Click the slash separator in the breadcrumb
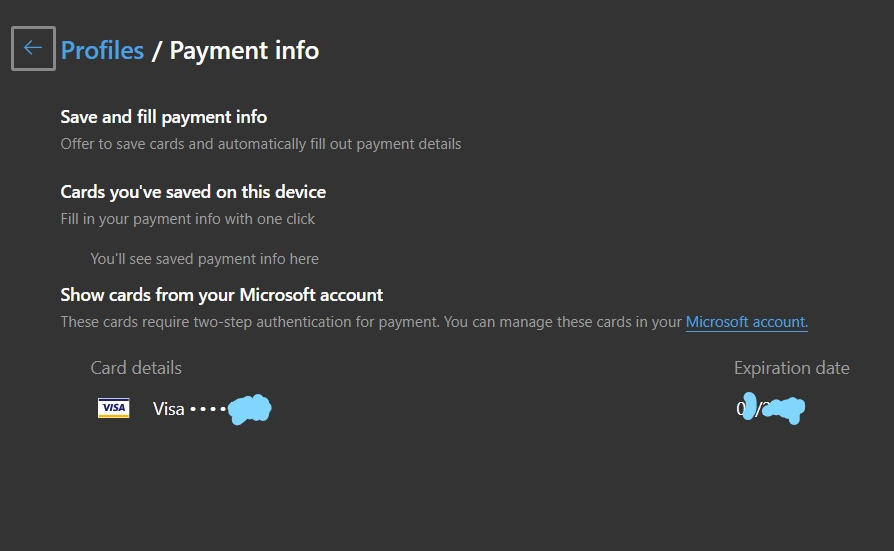 (x=157, y=50)
